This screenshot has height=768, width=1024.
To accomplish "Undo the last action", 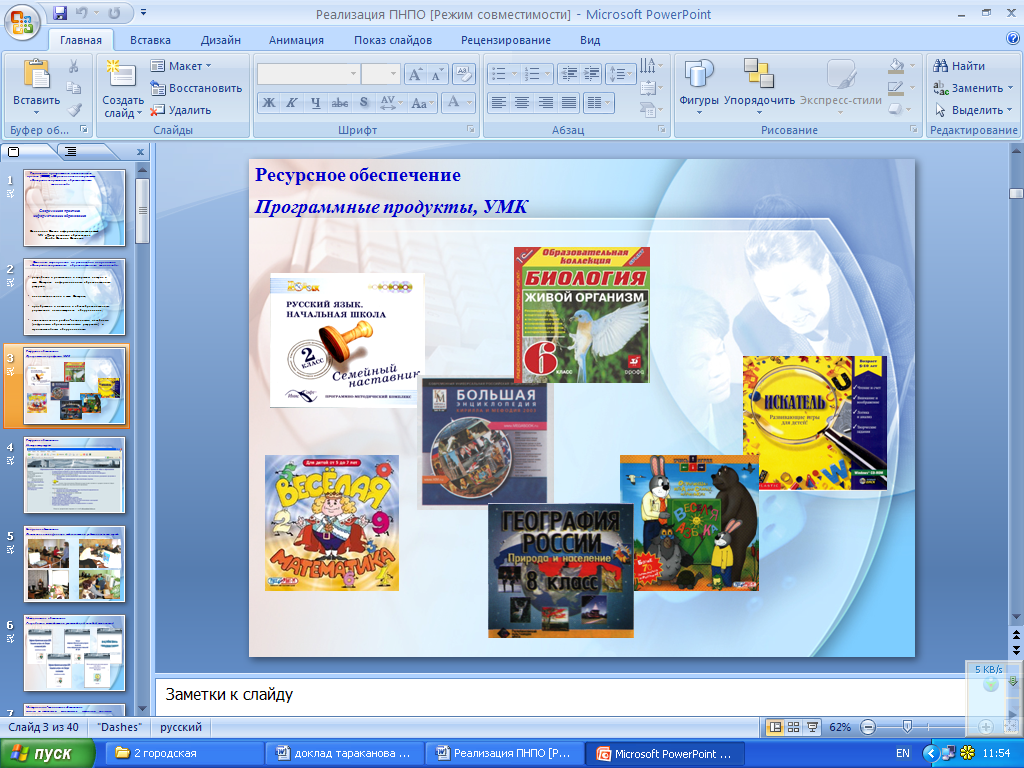I will pos(82,13).
